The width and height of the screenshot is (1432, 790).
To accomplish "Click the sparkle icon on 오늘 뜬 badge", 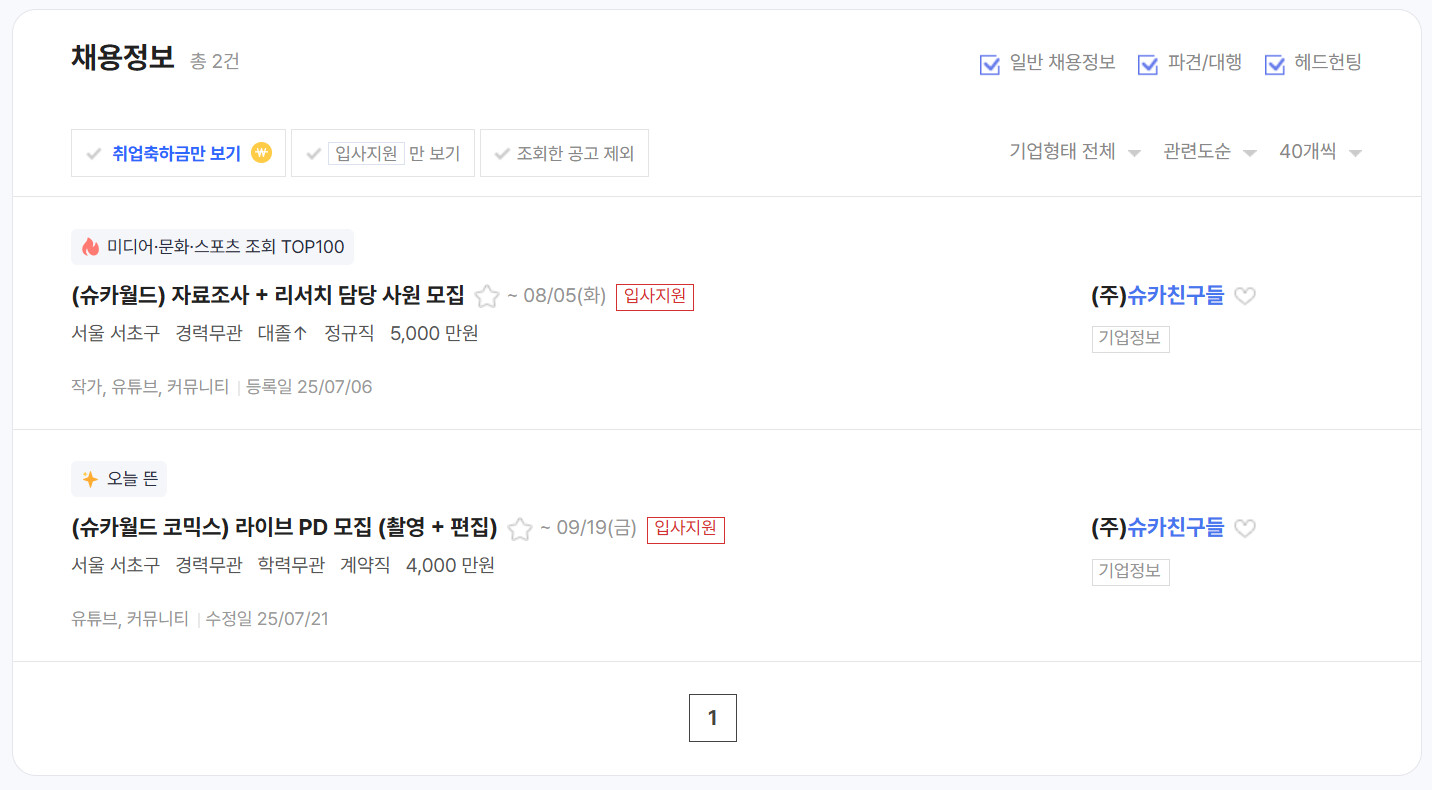I will point(90,479).
